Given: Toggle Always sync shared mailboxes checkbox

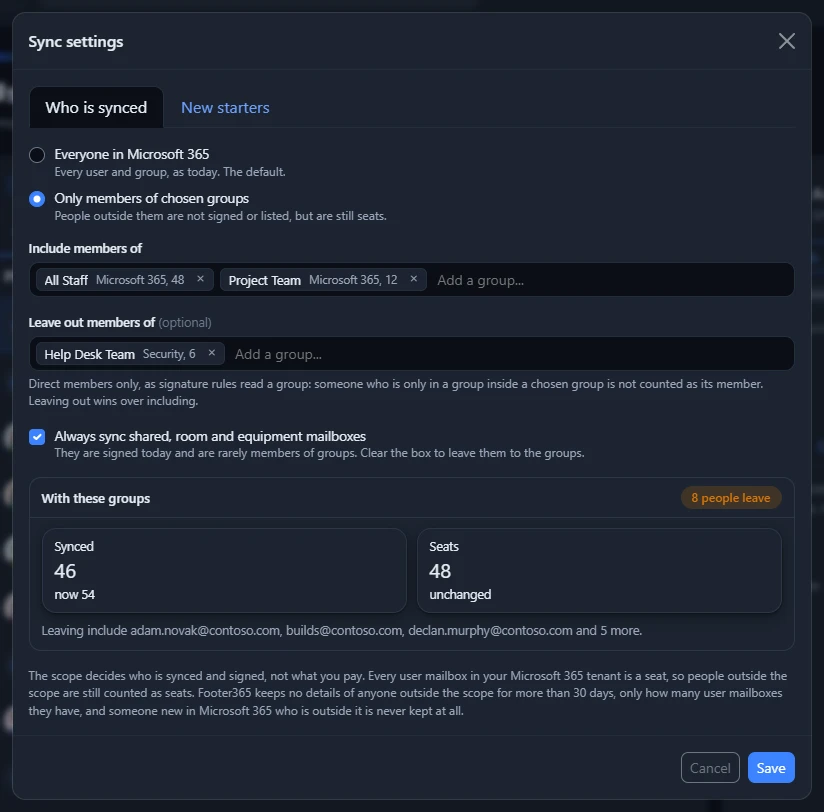Looking at the screenshot, I should pyautogui.click(x=37, y=437).
